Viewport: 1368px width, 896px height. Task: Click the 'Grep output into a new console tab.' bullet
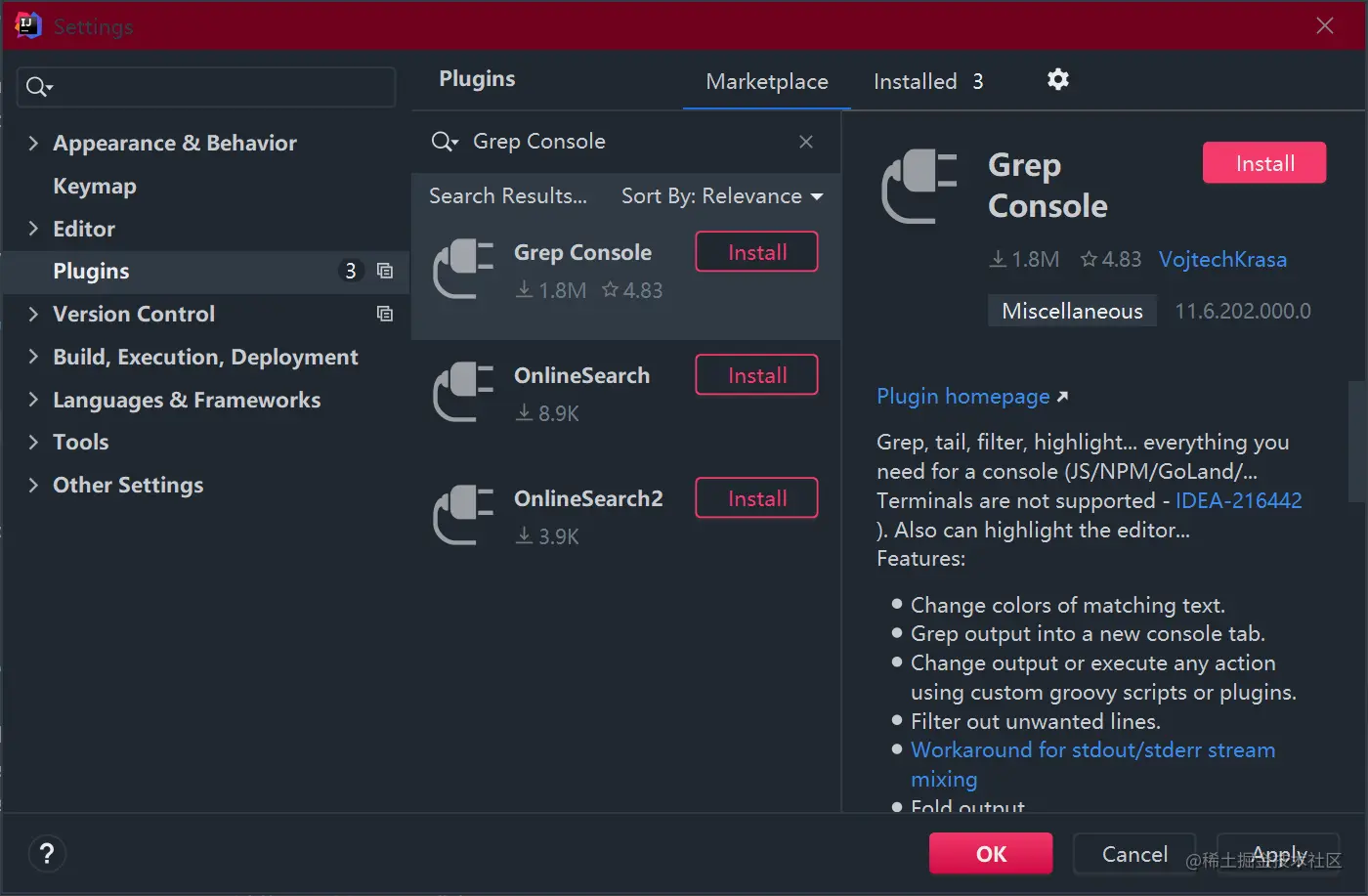coord(1088,634)
